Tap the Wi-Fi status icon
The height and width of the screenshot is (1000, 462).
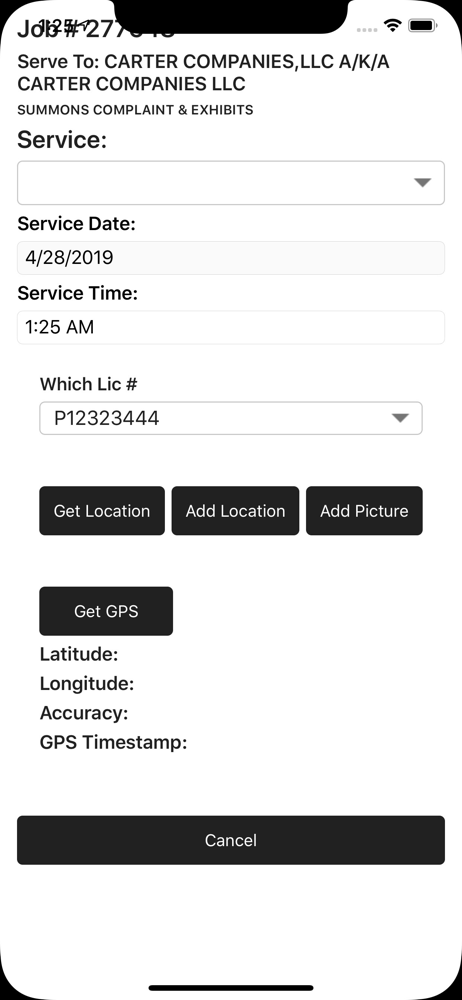(x=392, y=26)
